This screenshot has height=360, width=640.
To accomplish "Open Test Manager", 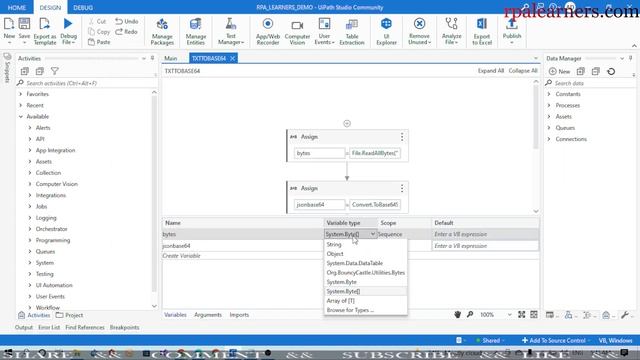I will tap(231, 31).
